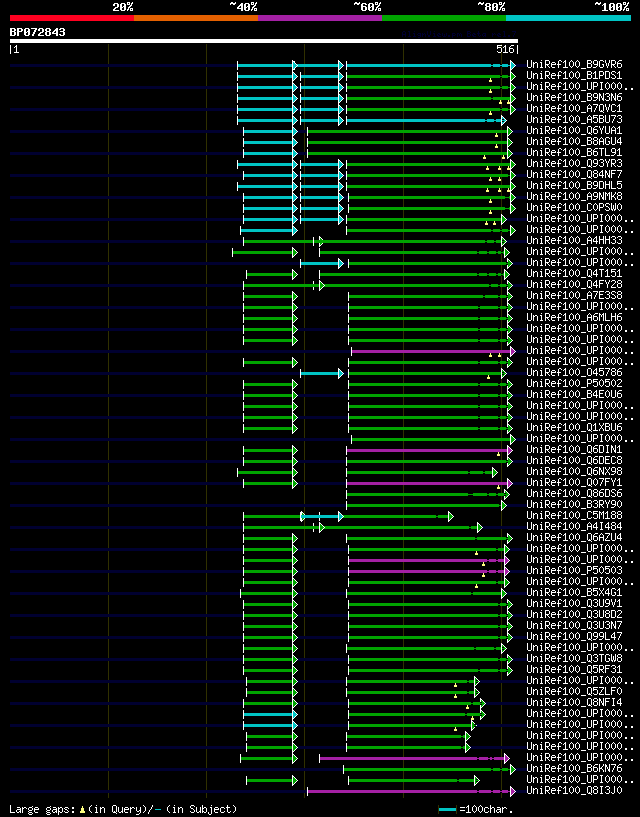Select the UniRef100_Q07FY1 label
This screenshot has height=817, width=640.
pos(574,482)
